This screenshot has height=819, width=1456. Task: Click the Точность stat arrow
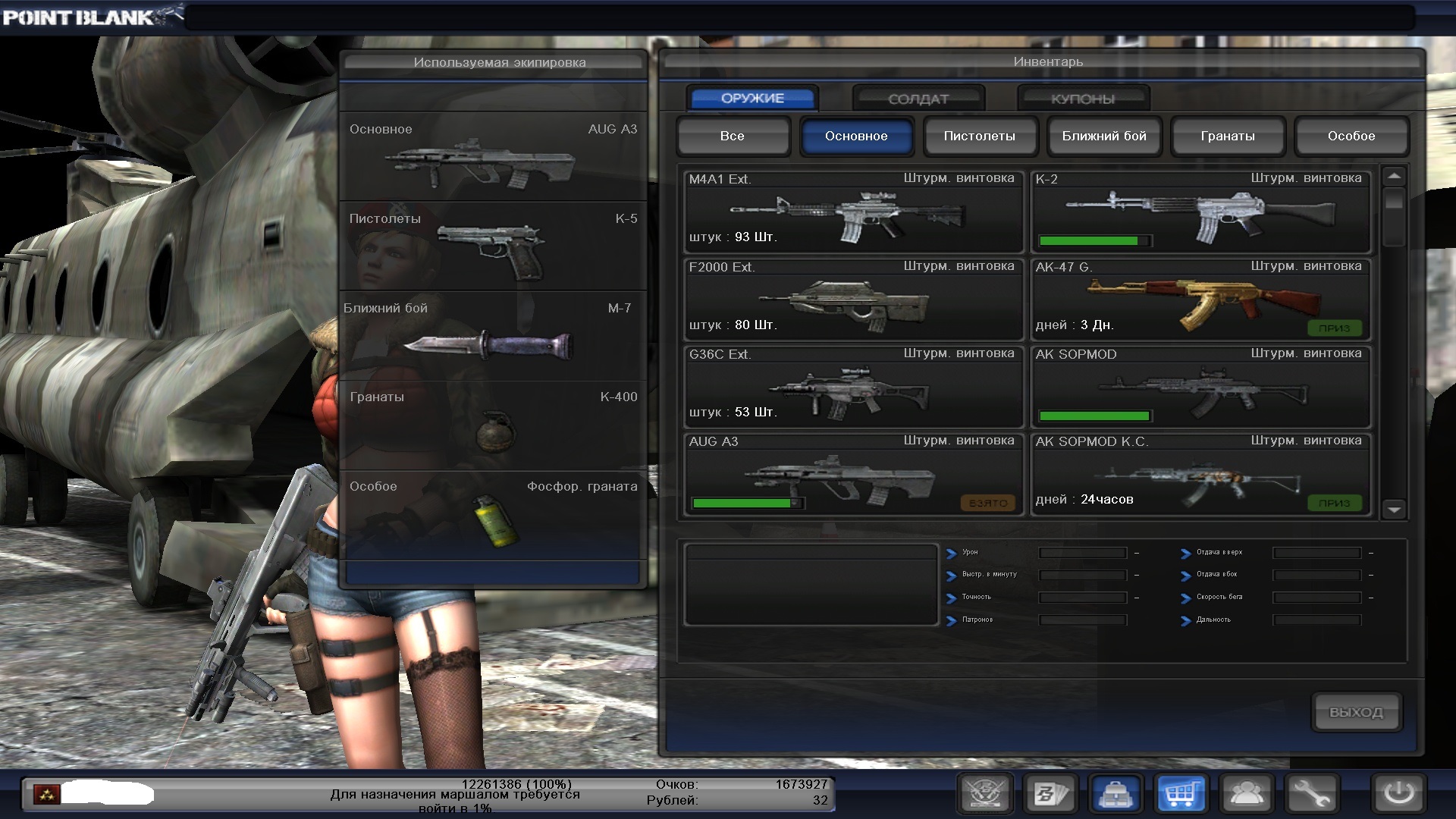952,598
